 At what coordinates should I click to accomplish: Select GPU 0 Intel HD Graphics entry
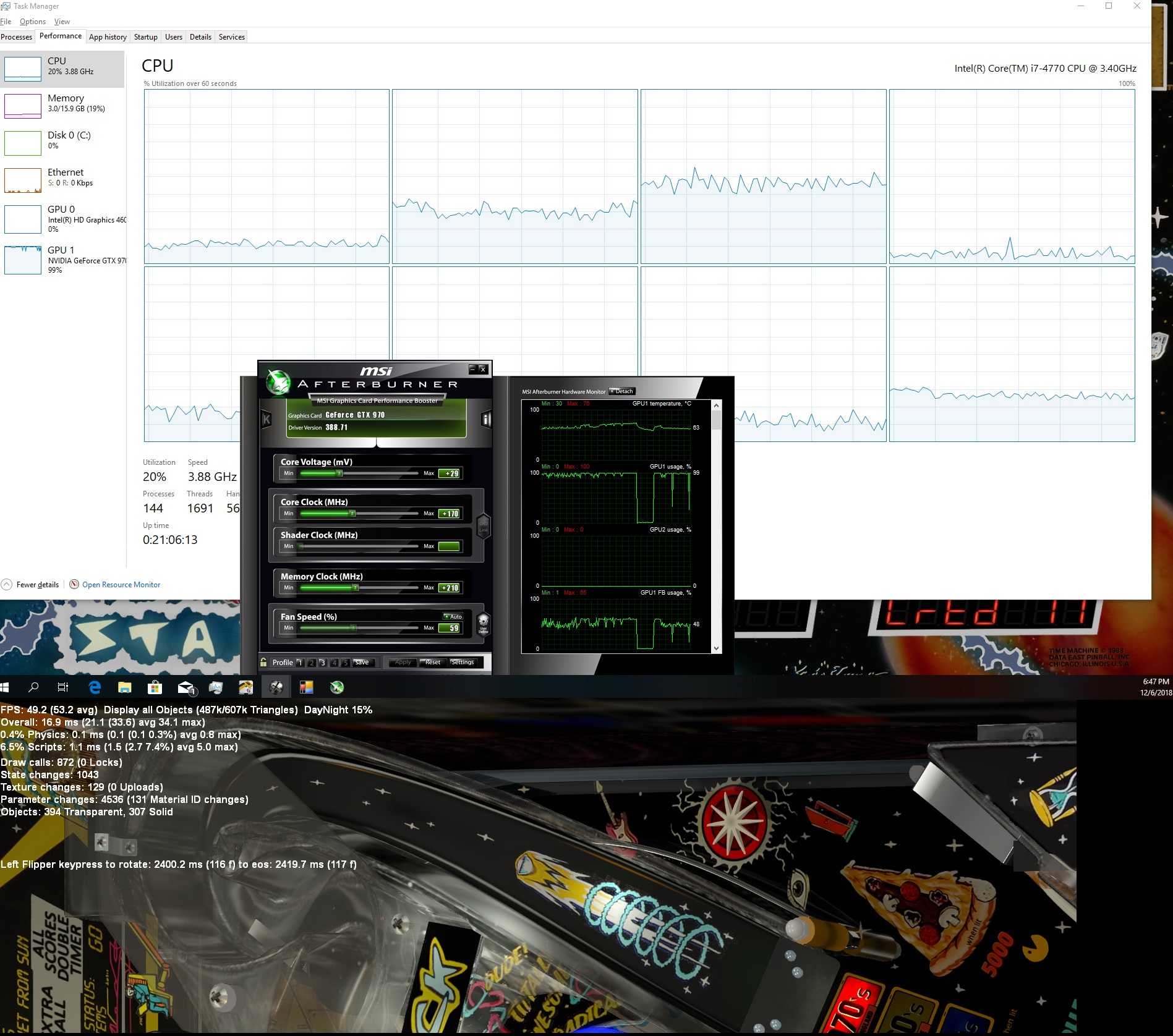[63, 219]
